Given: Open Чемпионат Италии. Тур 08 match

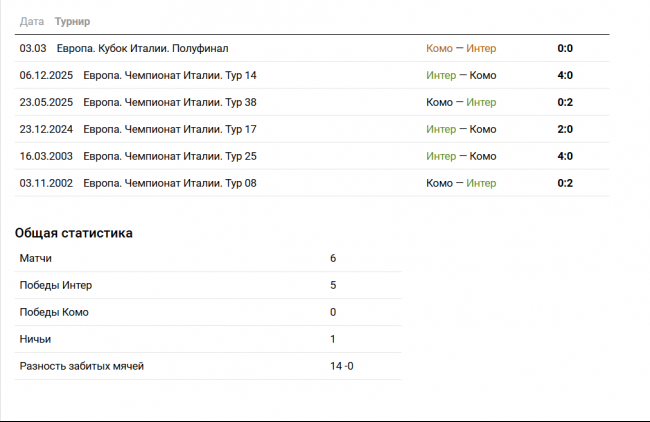Looking at the screenshot, I should pos(170,183).
